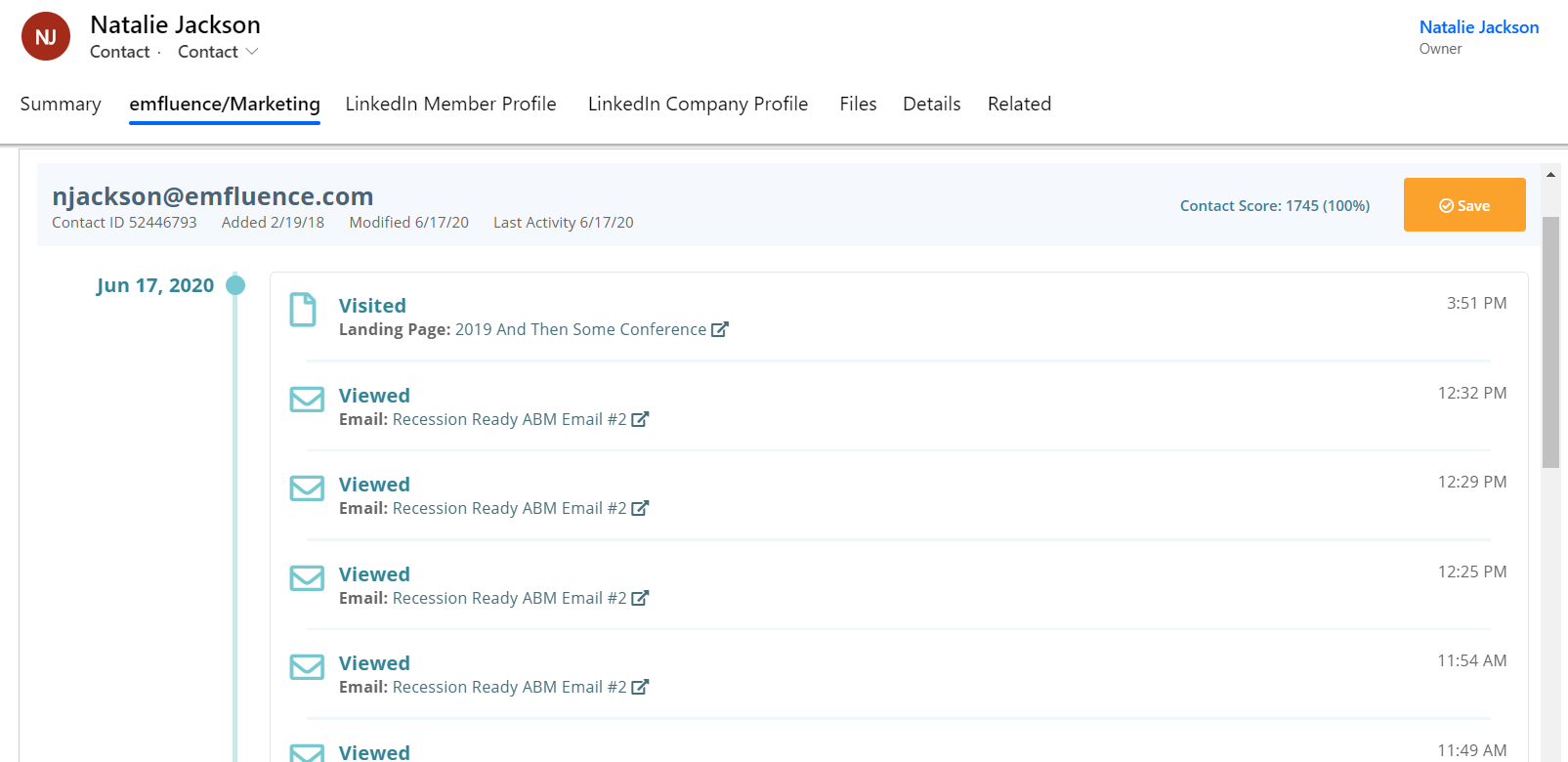Open the LinkedIn Member Profile tab

450,104
